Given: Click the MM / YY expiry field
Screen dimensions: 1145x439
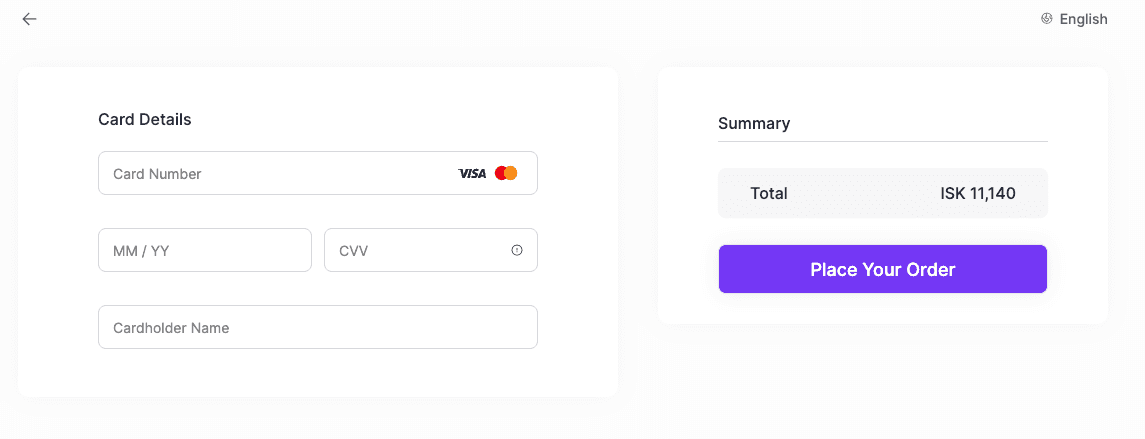Looking at the screenshot, I should coord(205,251).
